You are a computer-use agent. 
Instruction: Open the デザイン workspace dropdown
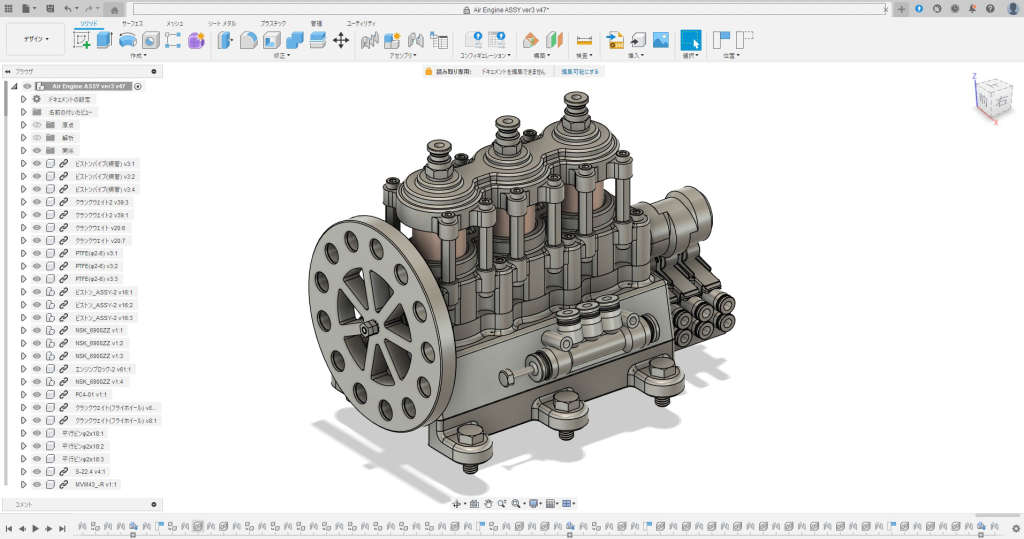pyautogui.click(x=36, y=40)
